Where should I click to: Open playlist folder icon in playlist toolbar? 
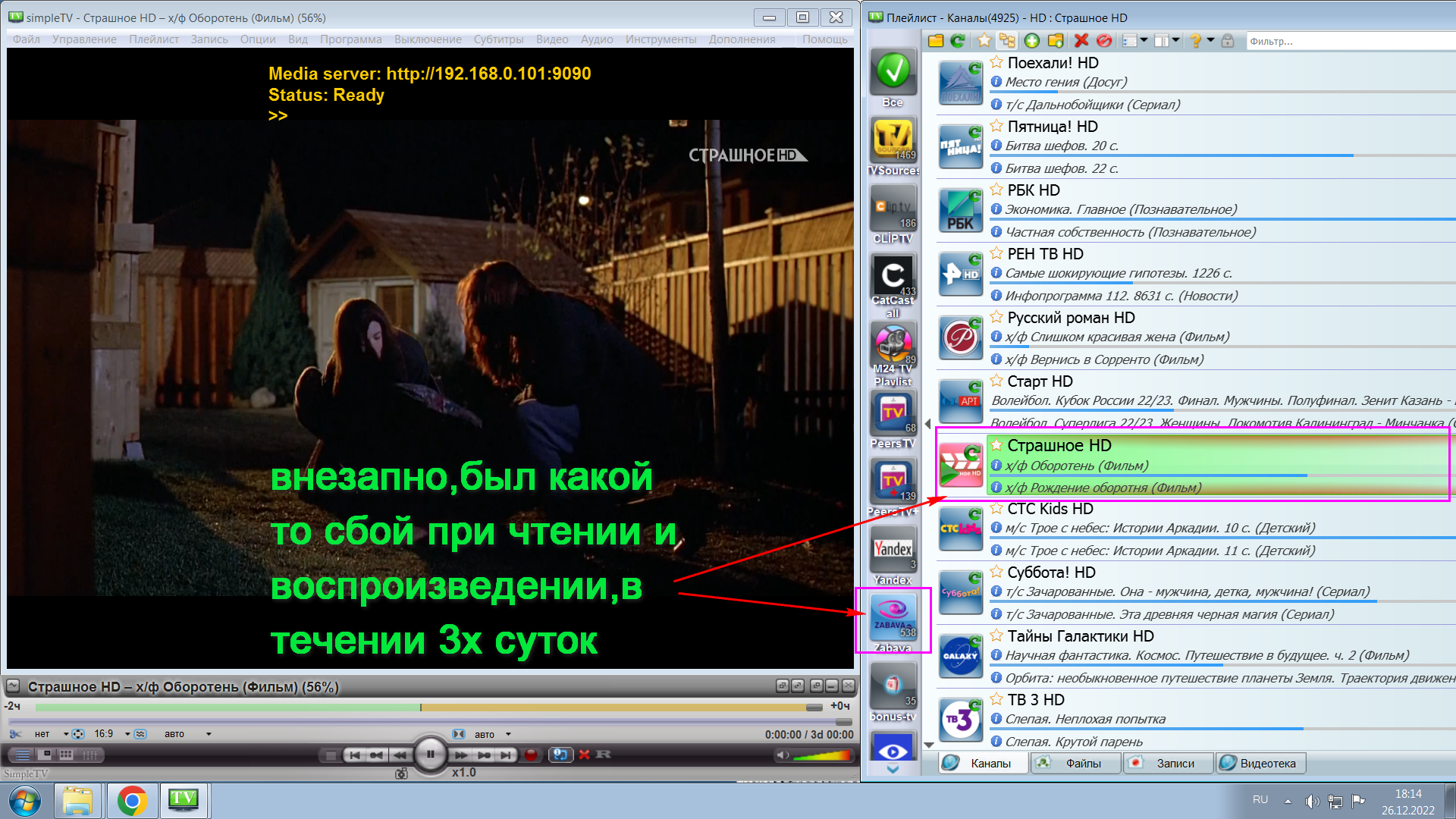[936, 41]
